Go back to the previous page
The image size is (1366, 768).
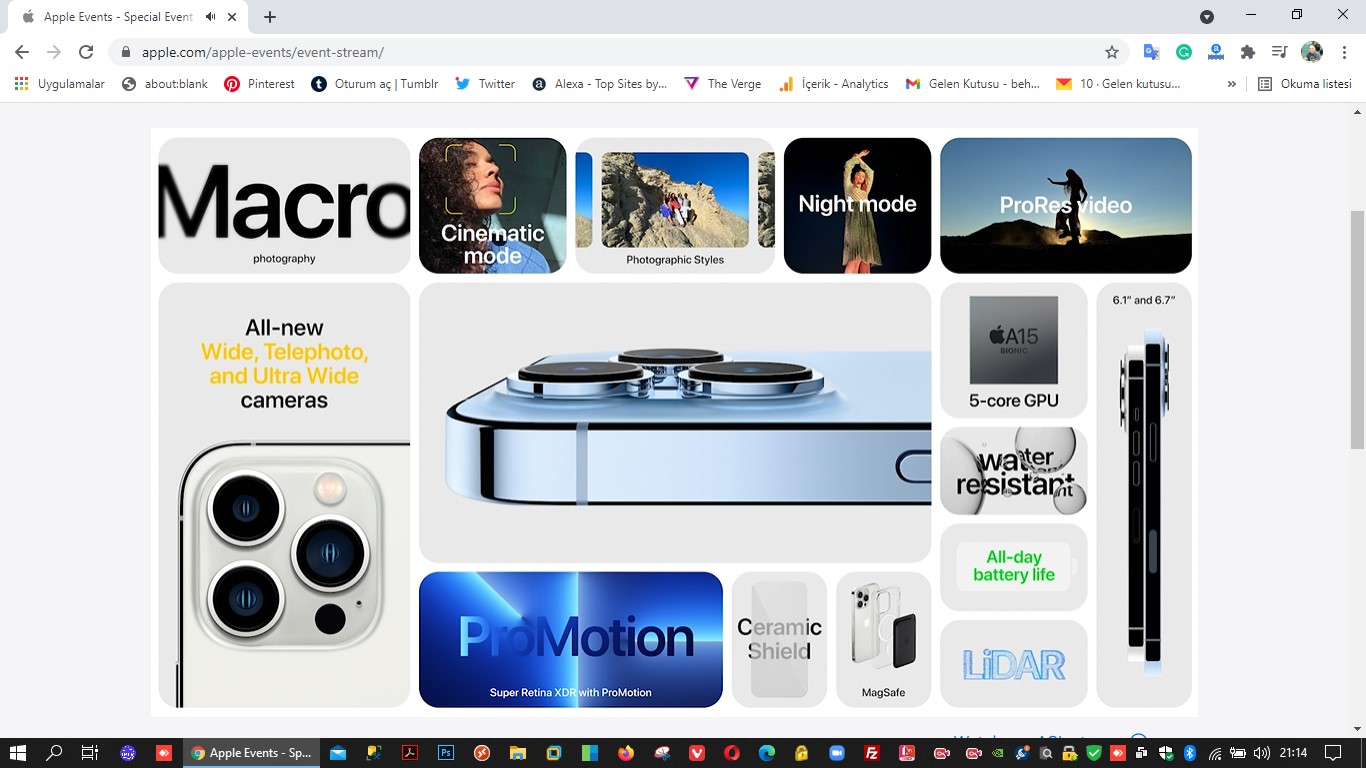pos(22,52)
